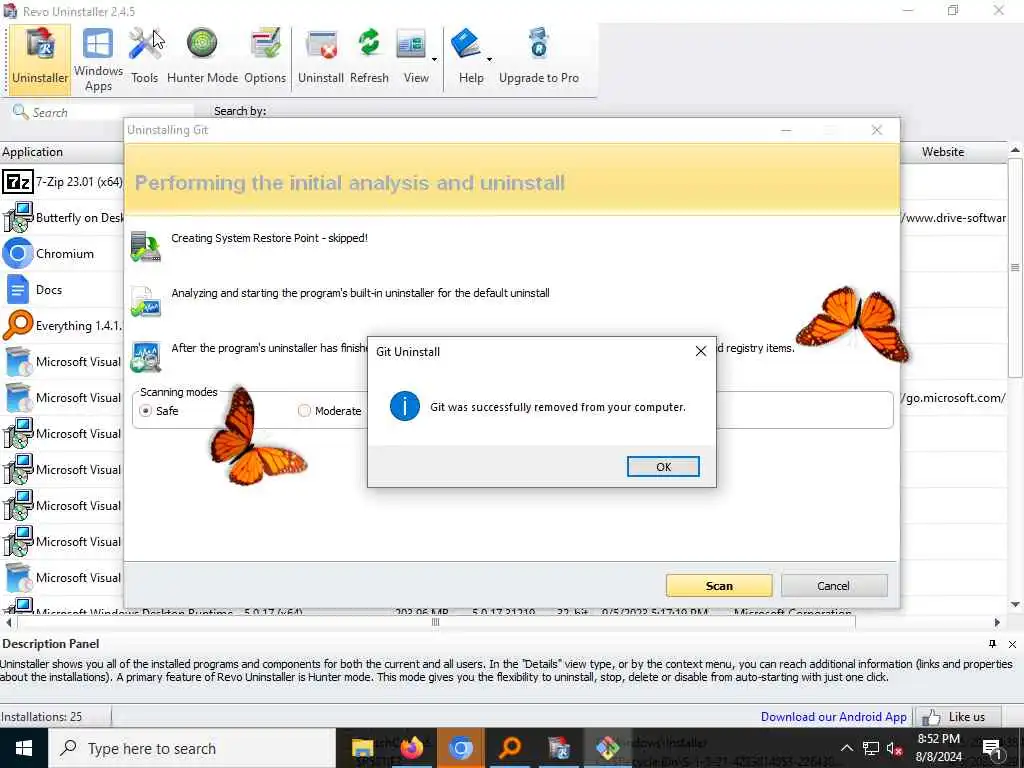Open the Git installer taskbar icon

tap(607, 748)
